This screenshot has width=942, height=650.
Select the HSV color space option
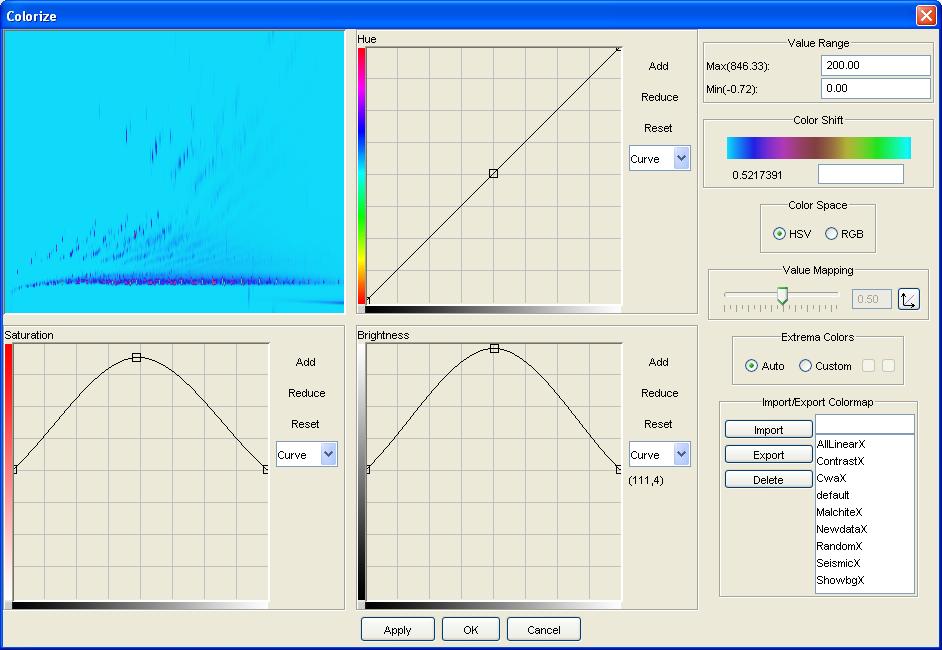tap(780, 234)
